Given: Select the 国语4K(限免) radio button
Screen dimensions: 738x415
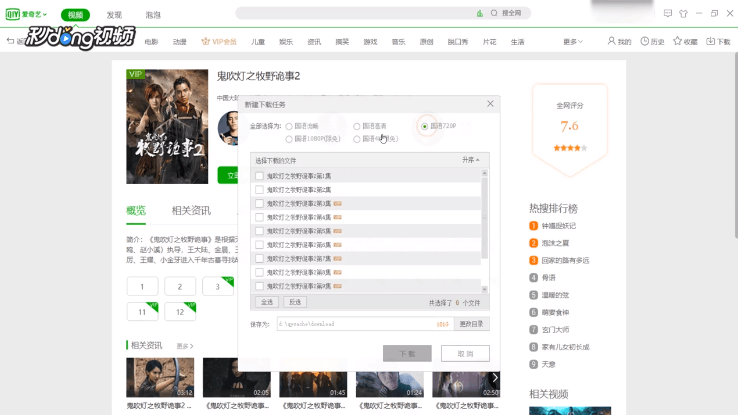Looking at the screenshot, I should [x=357, y=139].
